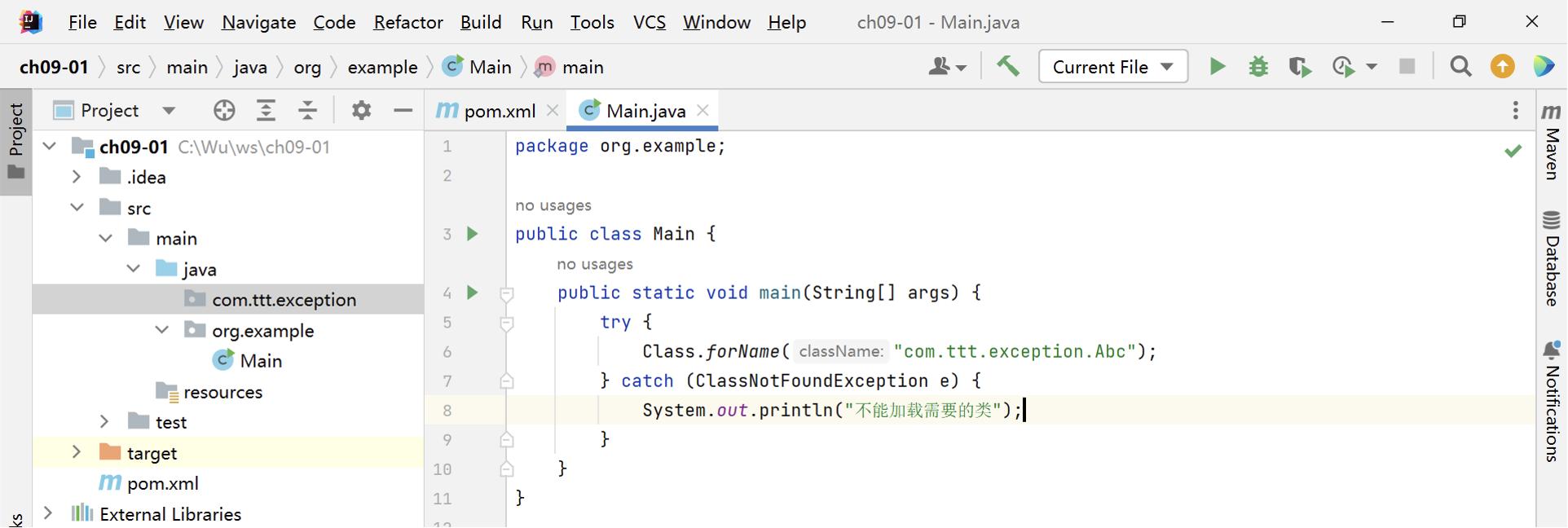Close the pom.xml editor tab
1568x528 pixels.
pyautogui.click(x=553, y=110)
